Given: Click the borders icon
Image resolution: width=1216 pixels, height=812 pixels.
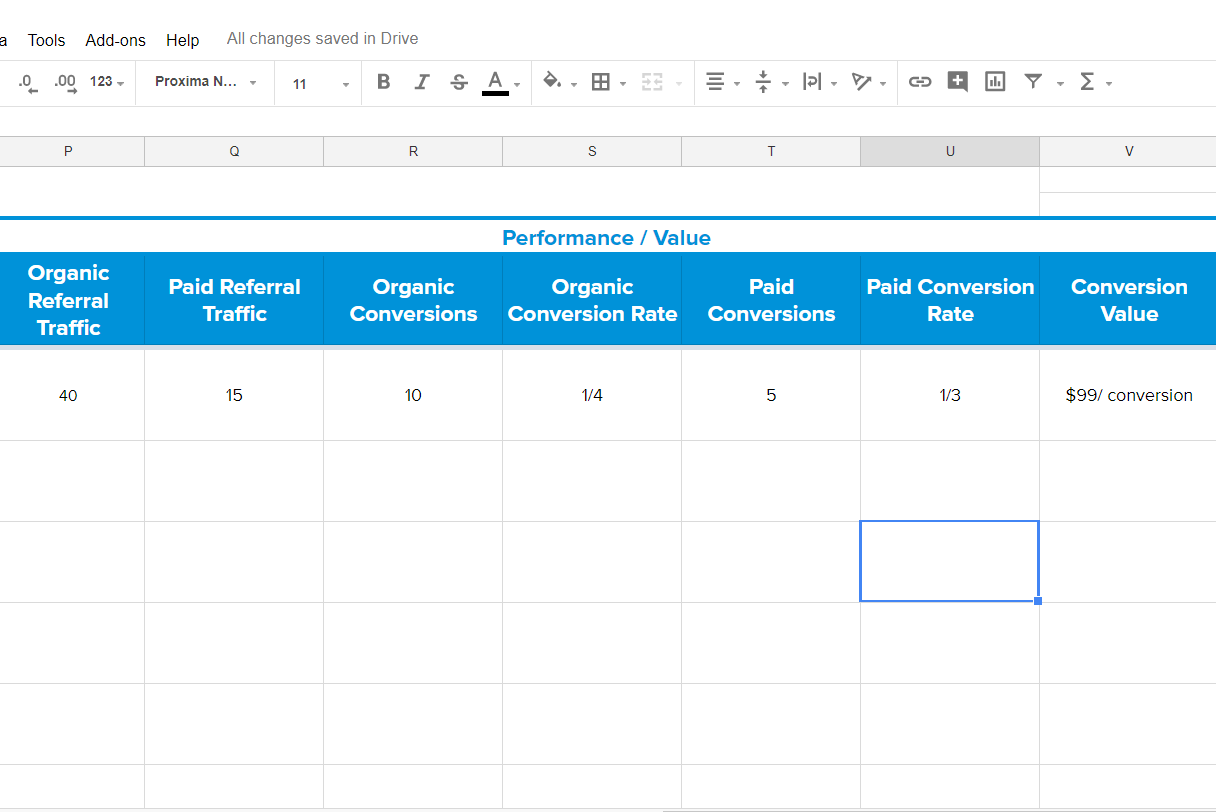Looking at the screenshot, I should point(601,82).
